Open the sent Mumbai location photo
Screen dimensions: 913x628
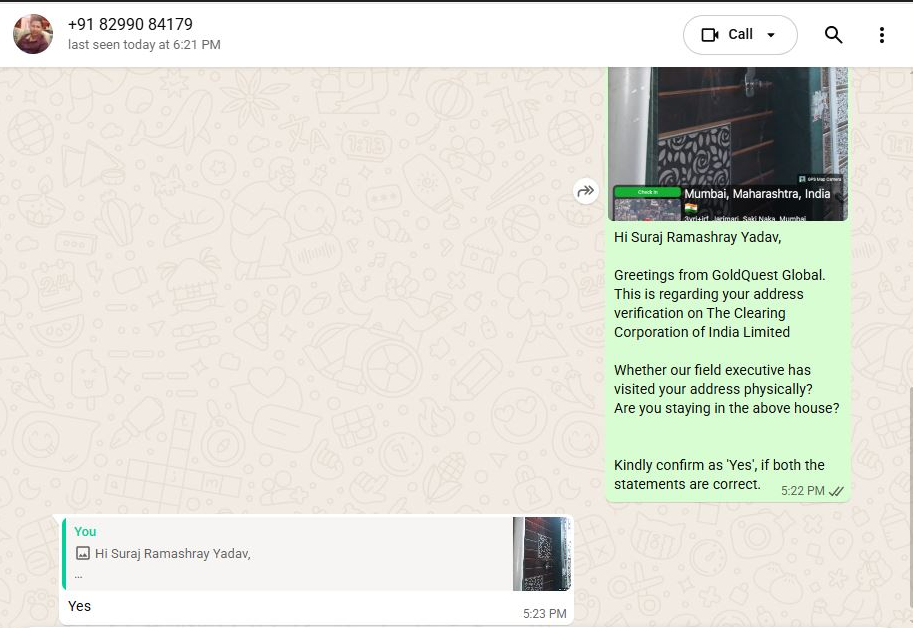728,144
